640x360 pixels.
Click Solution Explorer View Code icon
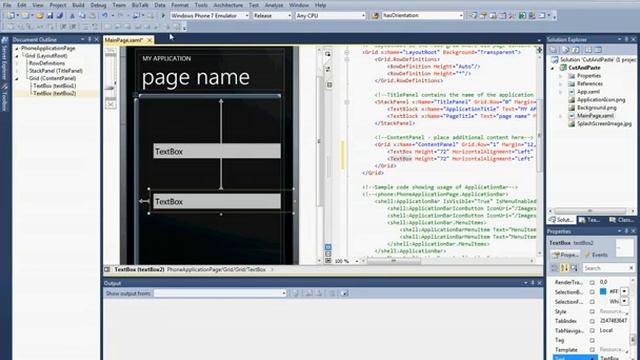tap(588, 50)
